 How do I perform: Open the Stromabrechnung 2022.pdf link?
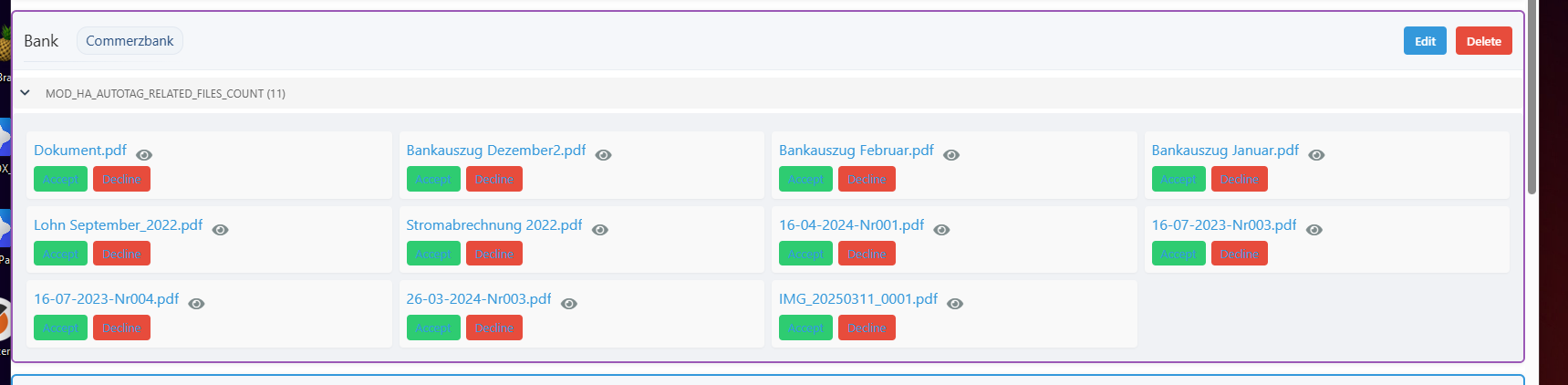pos(493,224)
